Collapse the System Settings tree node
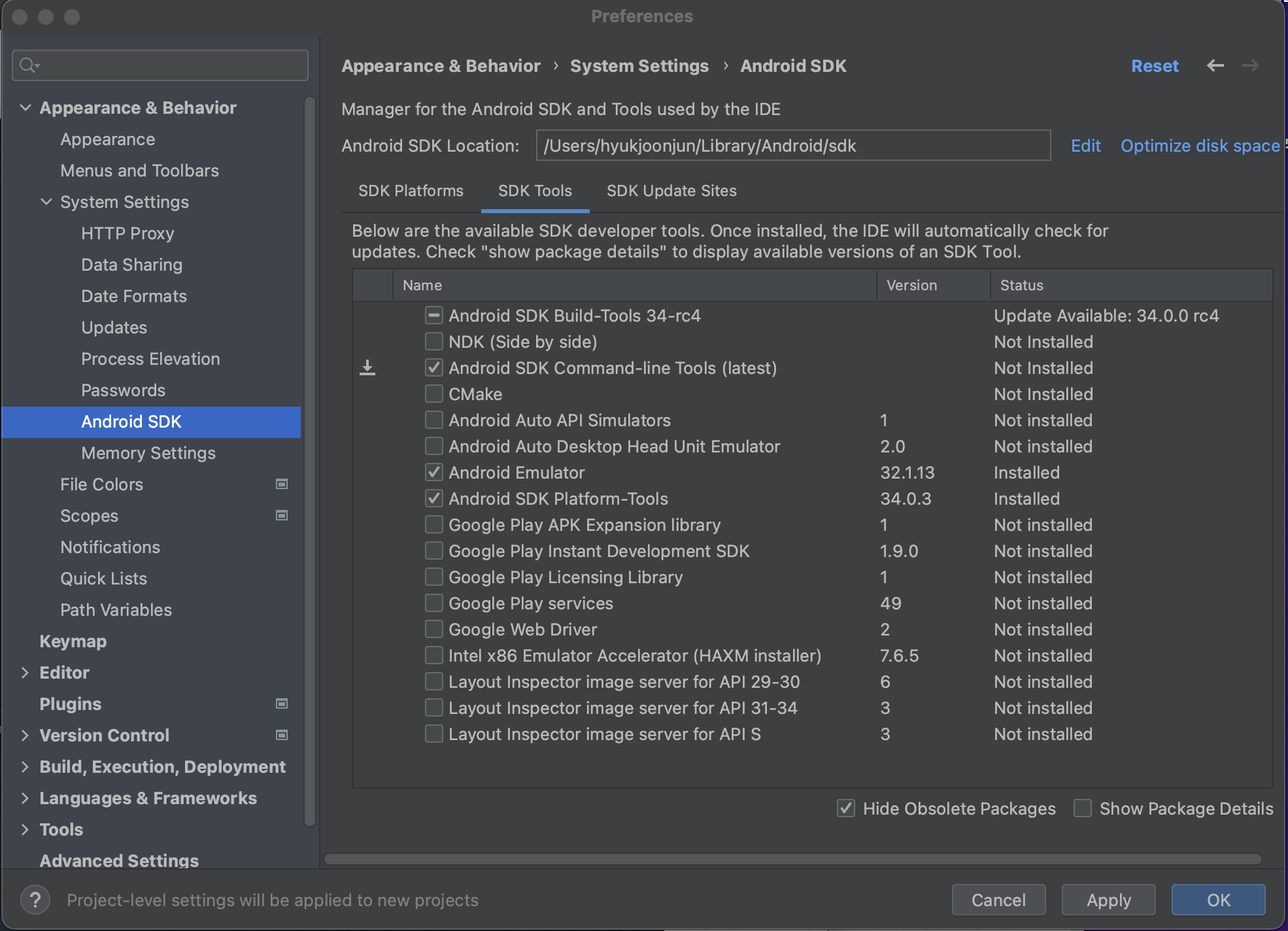 tap(46, 201)
